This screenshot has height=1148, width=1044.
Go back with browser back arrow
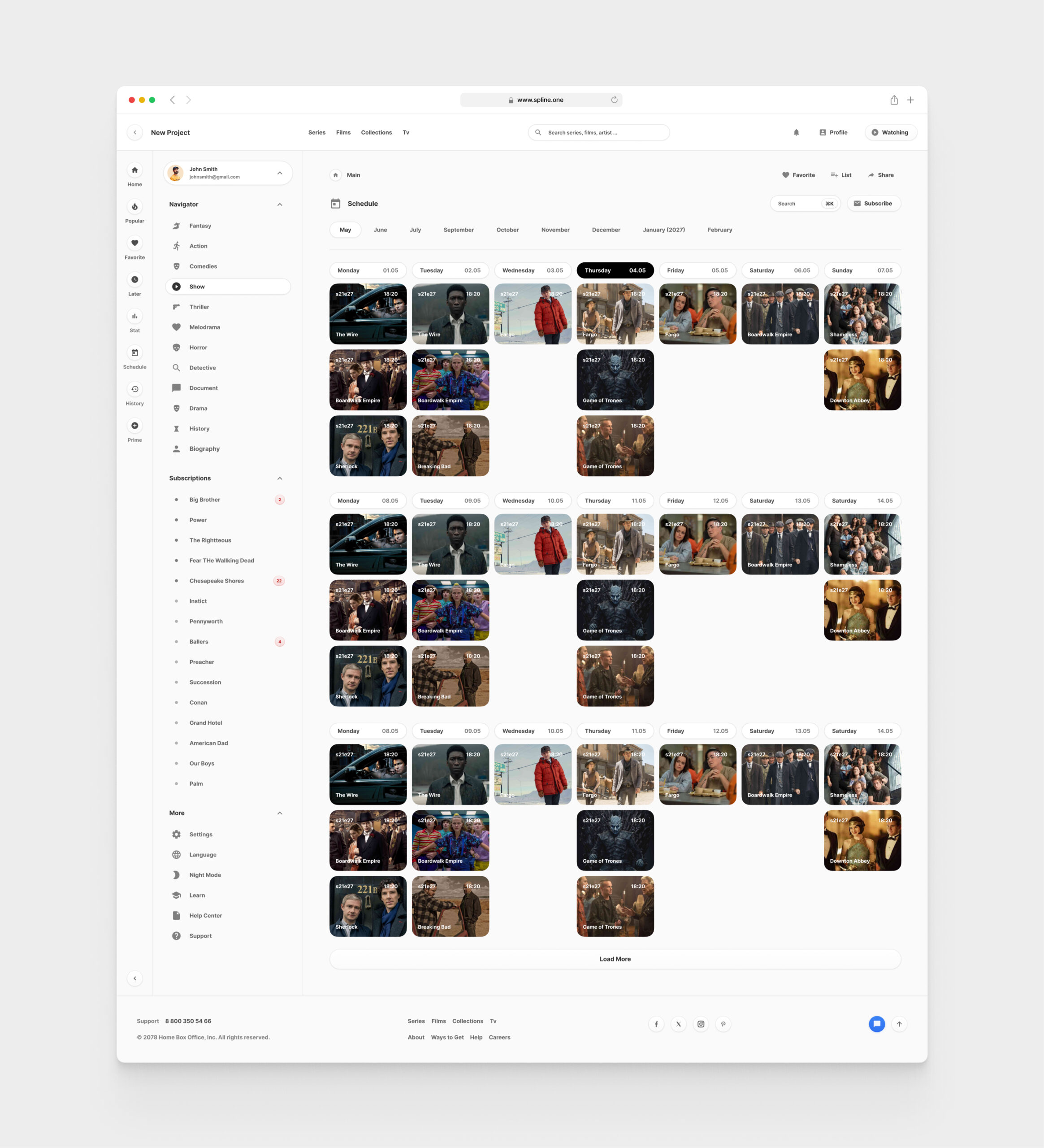(x=173, y=100)
